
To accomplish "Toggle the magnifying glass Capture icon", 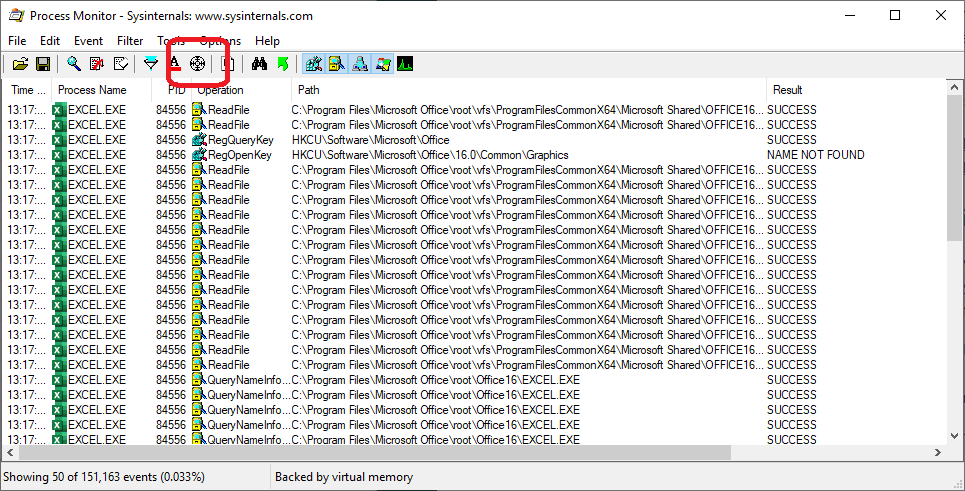I will (x=74, y=64).
